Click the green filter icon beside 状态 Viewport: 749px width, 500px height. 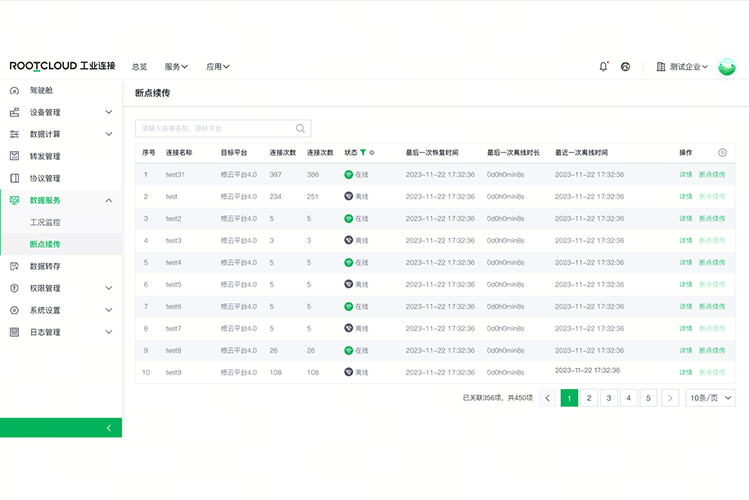click(x=363, y=153)
